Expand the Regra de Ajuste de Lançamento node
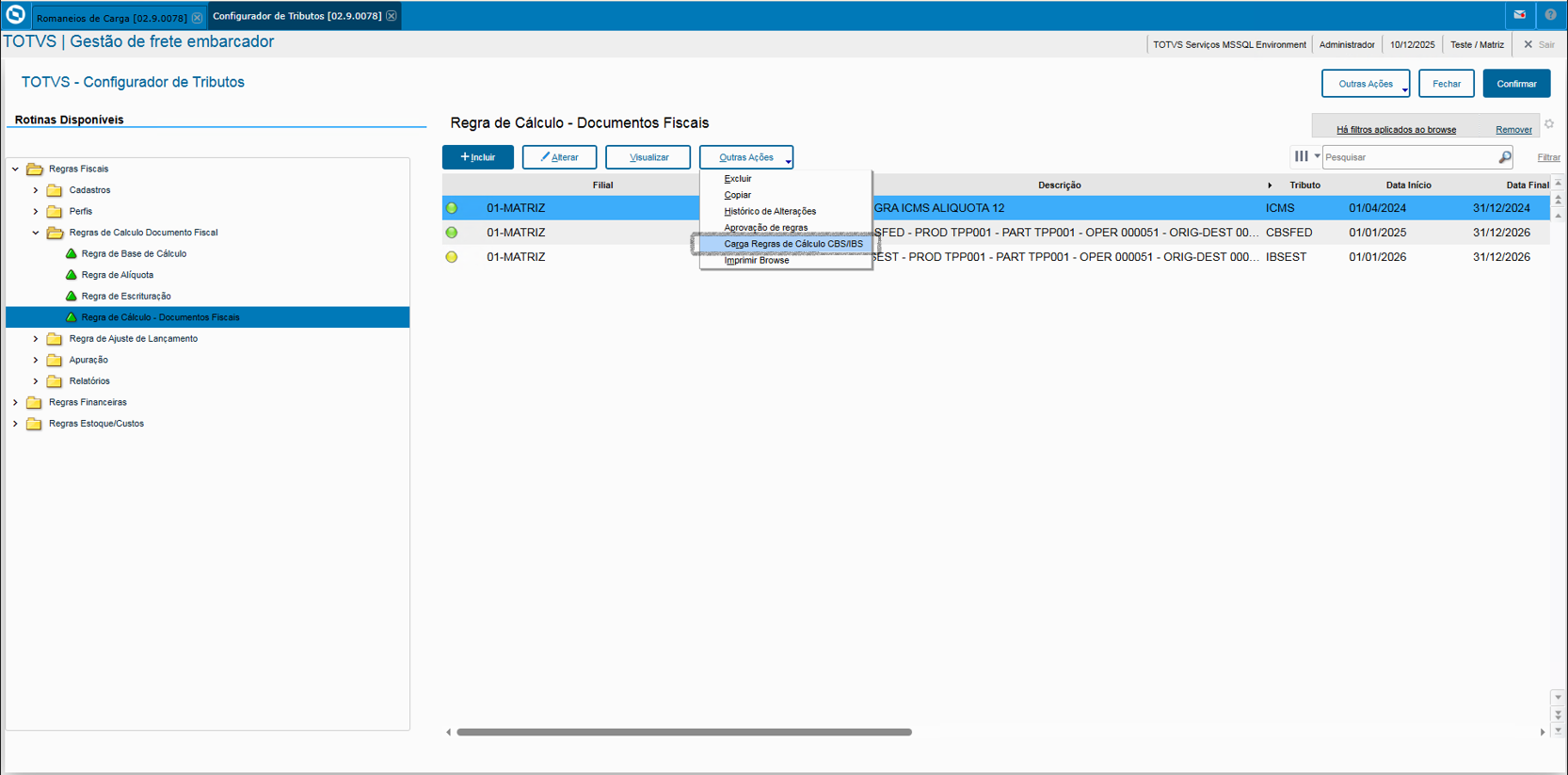The image size is (1568, 775). click(36, 339)
